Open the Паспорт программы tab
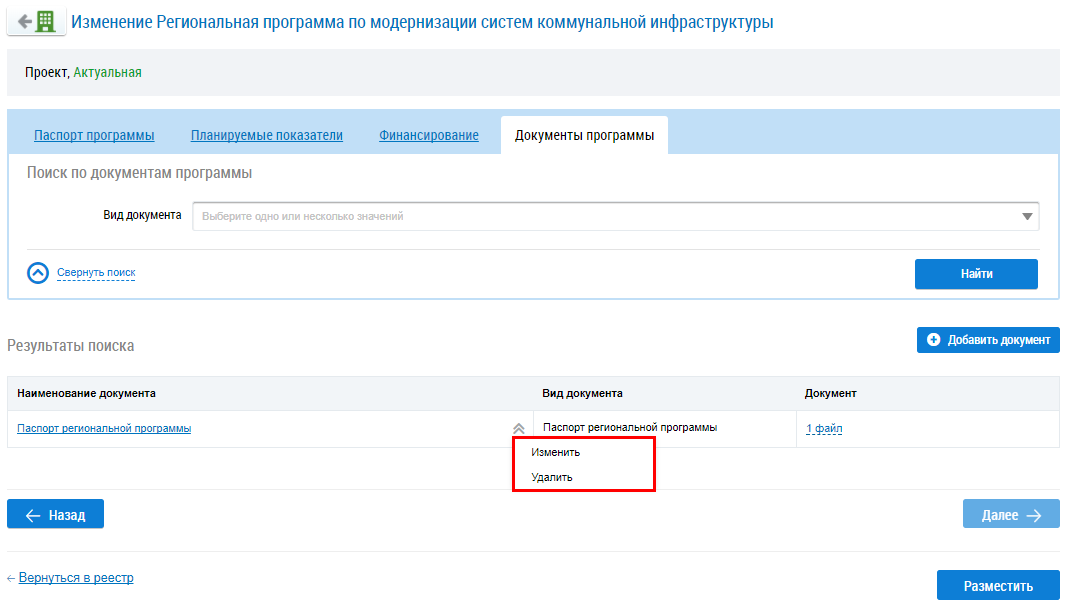The height and width of the screenshot is (606, 1069). click(x=94, y=136)
